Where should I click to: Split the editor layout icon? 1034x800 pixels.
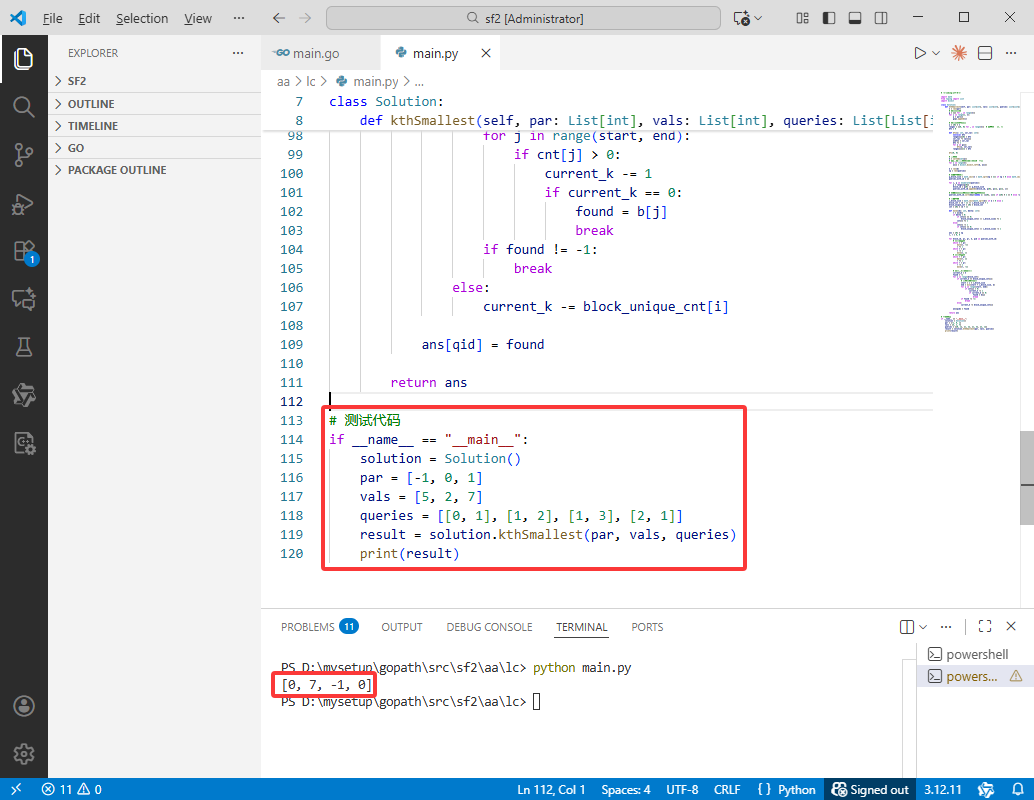click(985, 53)
